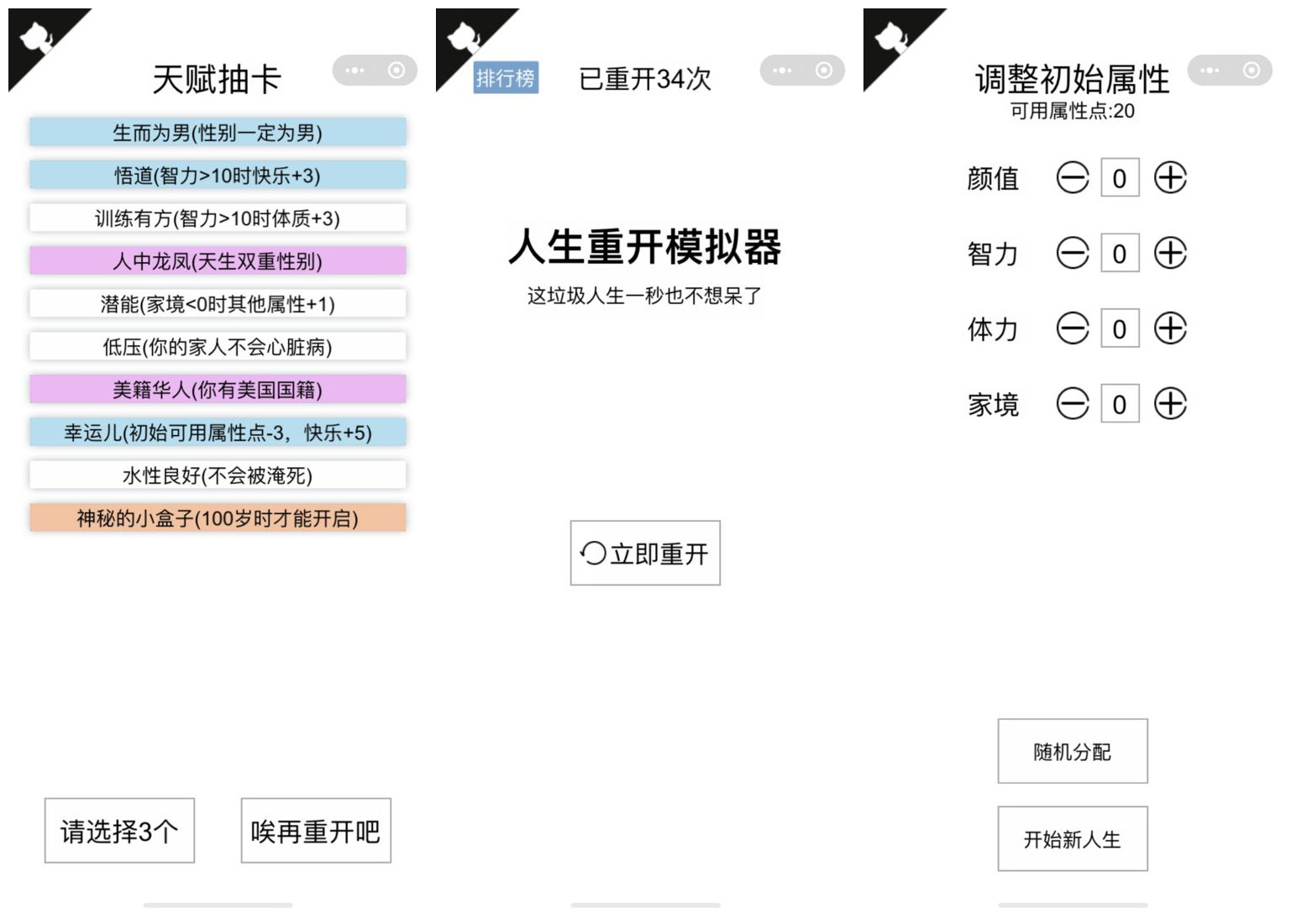Click the 天赋抽卡 heading
Image resolution: width=1291 pixels, height=924 pixels.
[217, 80]
